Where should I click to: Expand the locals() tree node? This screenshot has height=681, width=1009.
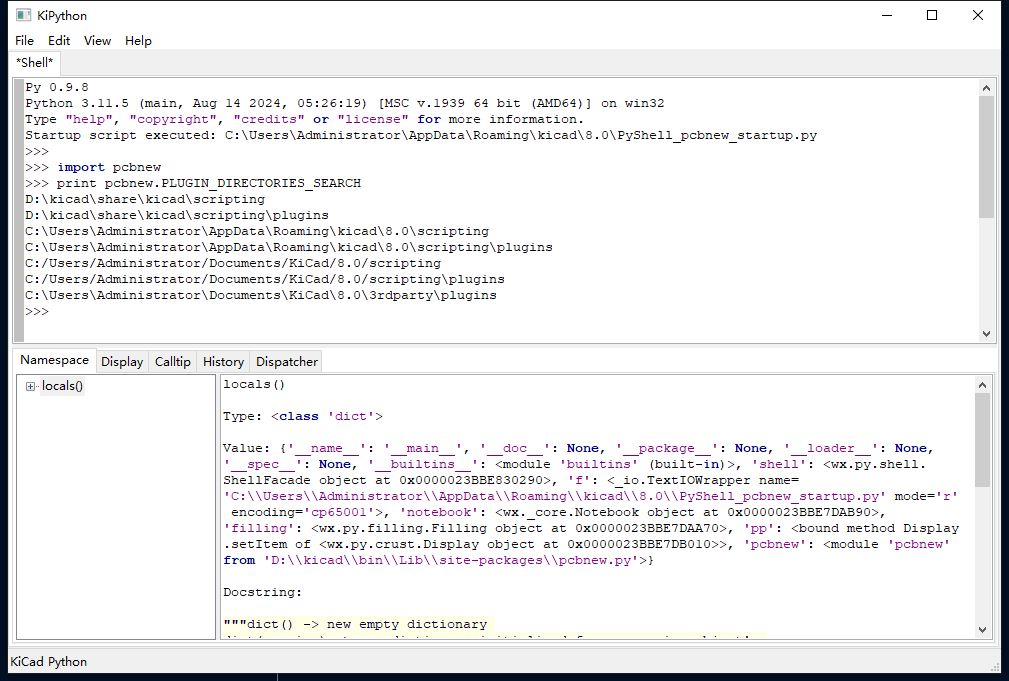point(31,387)
